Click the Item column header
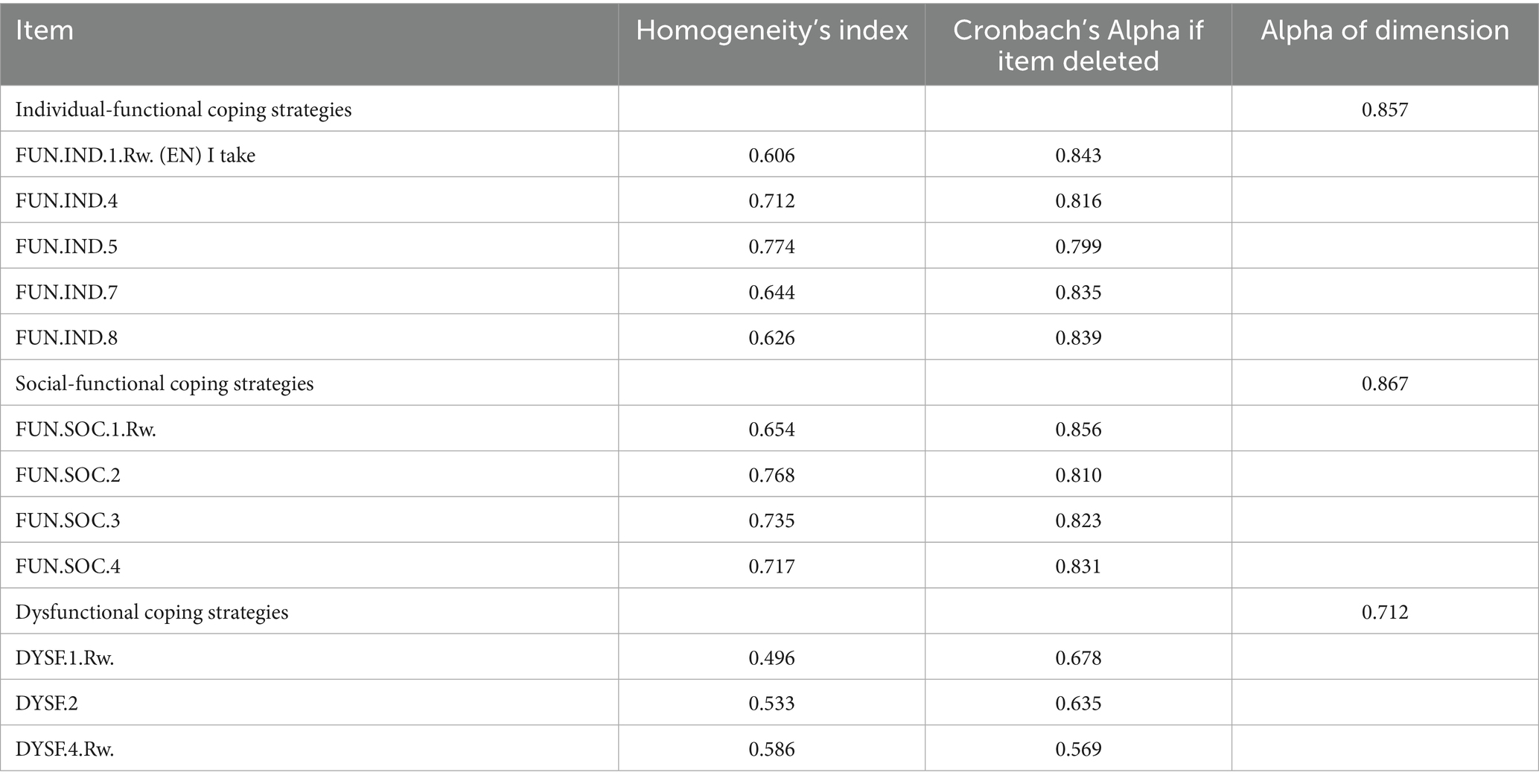Screen dimensions: 1539x784 coord(45,31)
